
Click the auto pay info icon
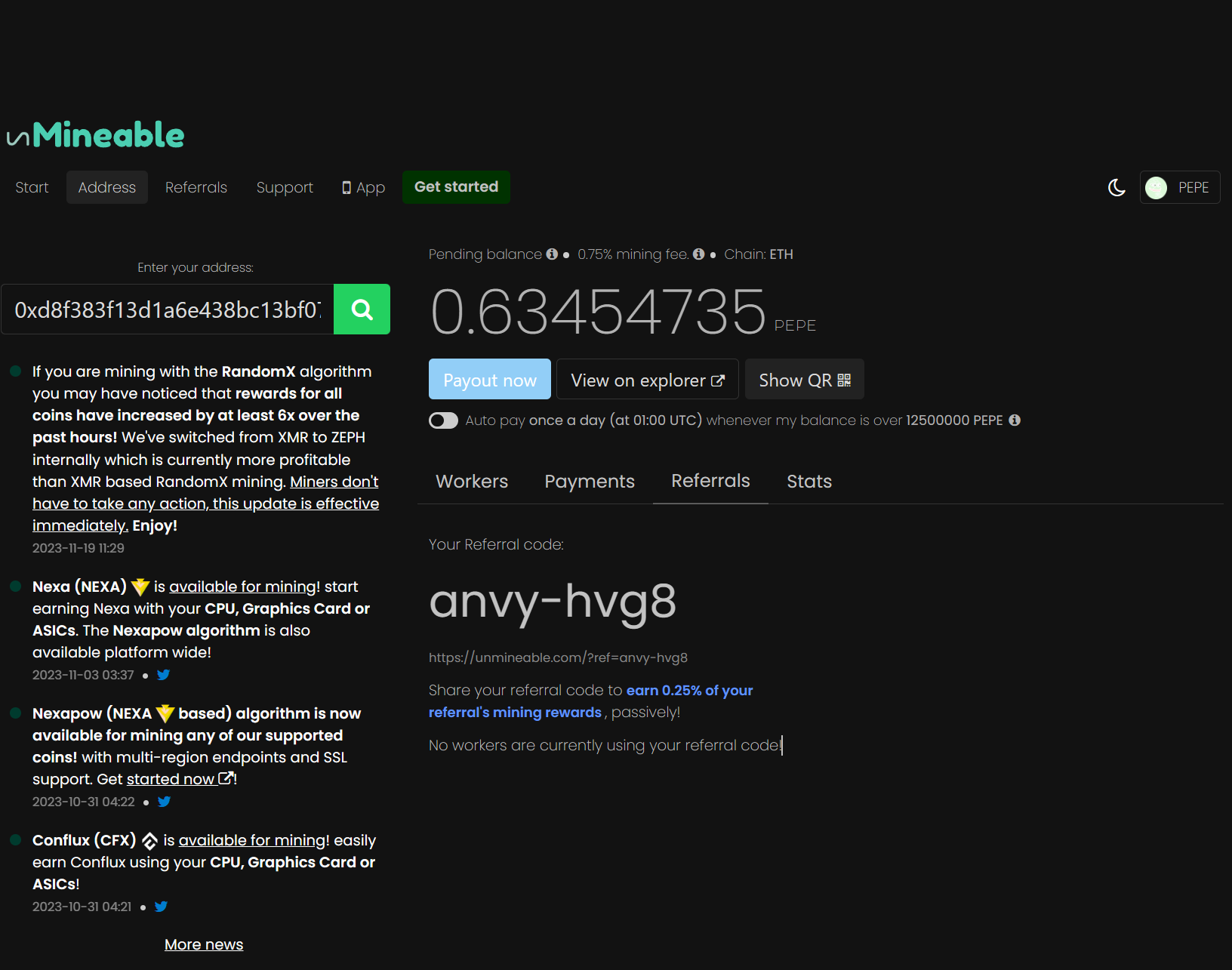click(1015, 420)
